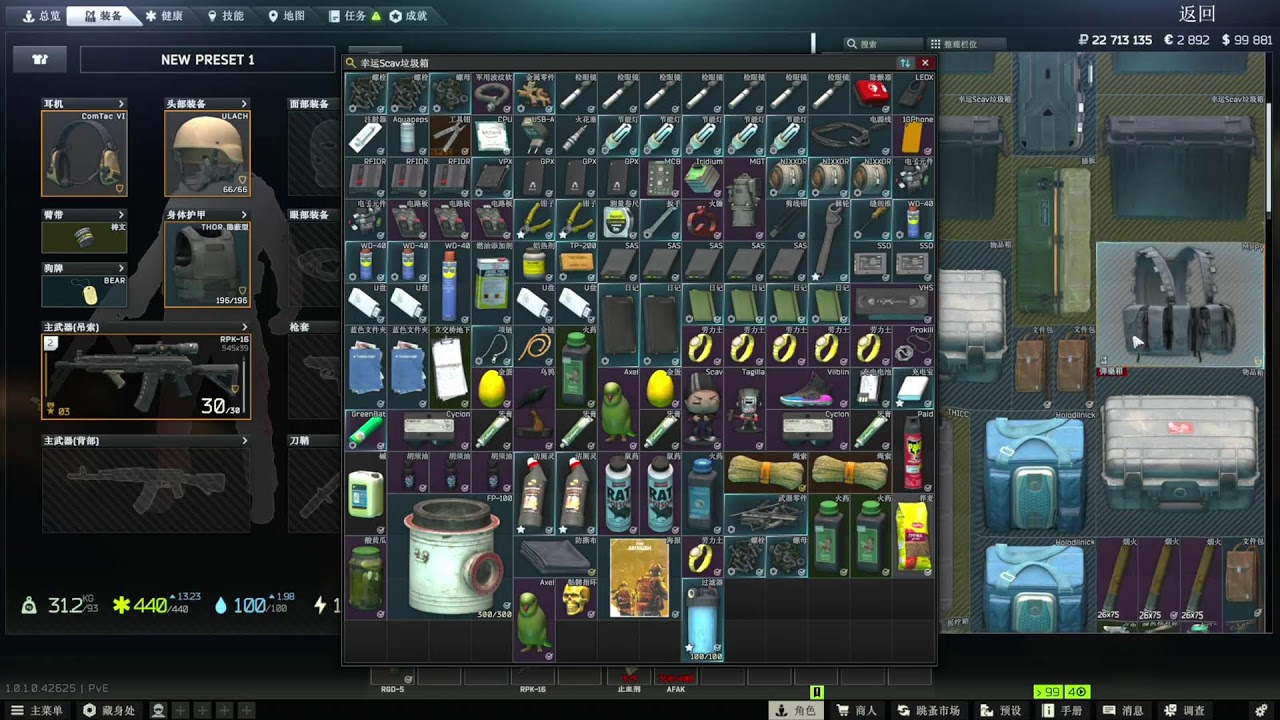The image size is (1280, 720).
Task: Open the 总览 overview tab
Action: tap(41, 16)
